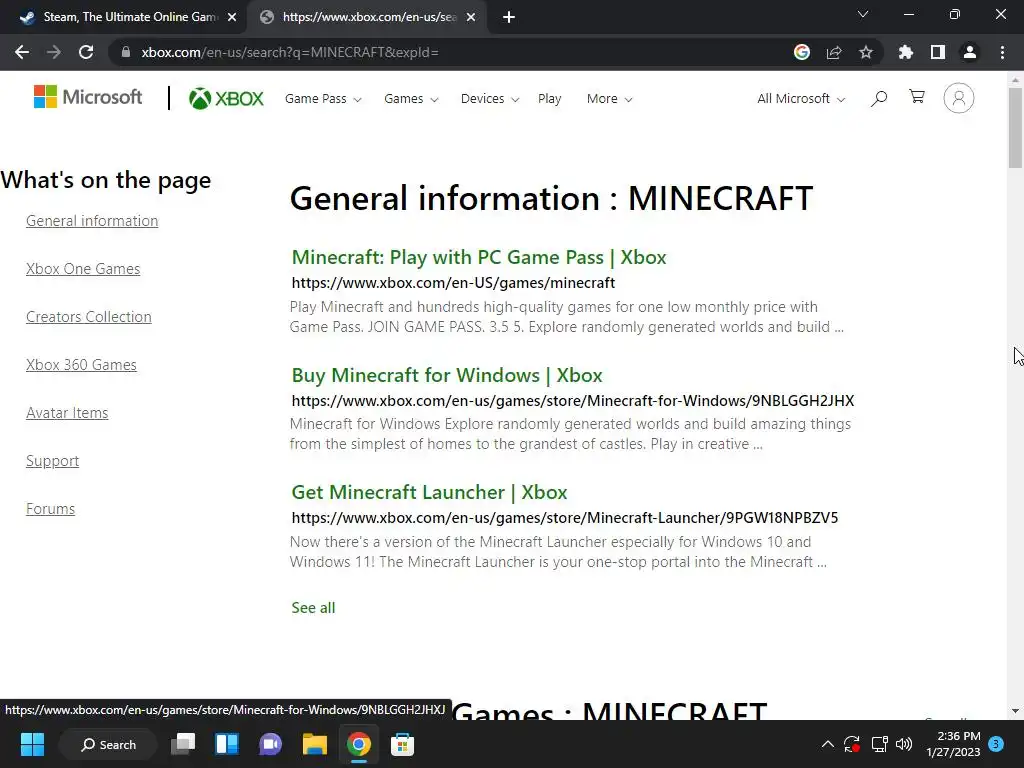Open the Chat taskbar icon

click(x=270, y=744)
